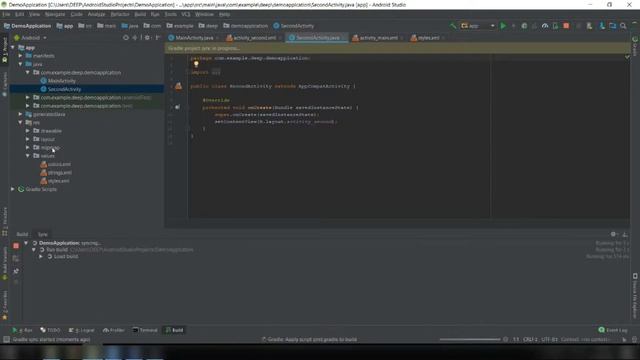Click the Collapse All icon in Project panel

pos(135,38)
